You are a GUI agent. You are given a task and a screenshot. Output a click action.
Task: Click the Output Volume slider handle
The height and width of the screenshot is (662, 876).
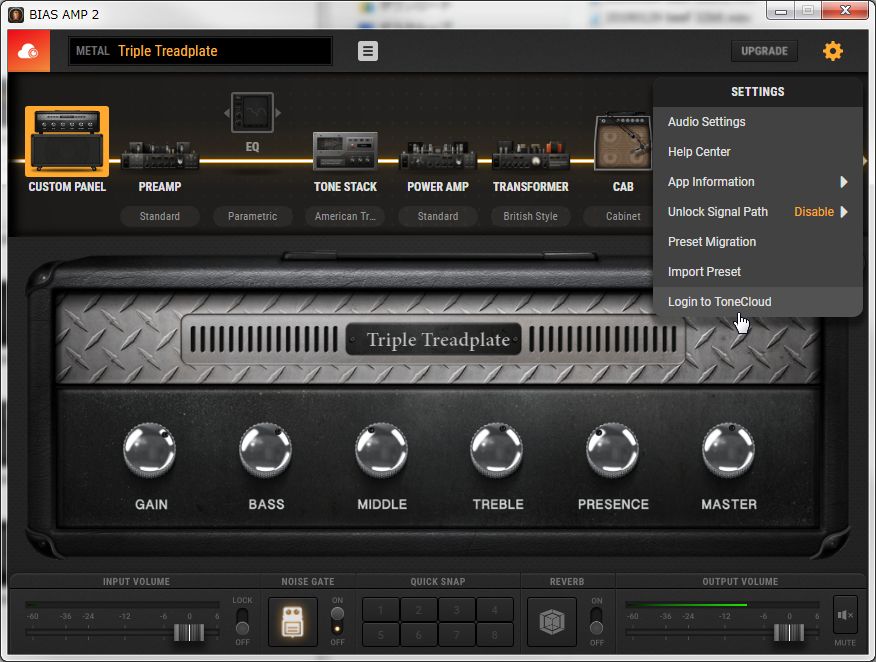pyautogui.click(x=789, y=632)
